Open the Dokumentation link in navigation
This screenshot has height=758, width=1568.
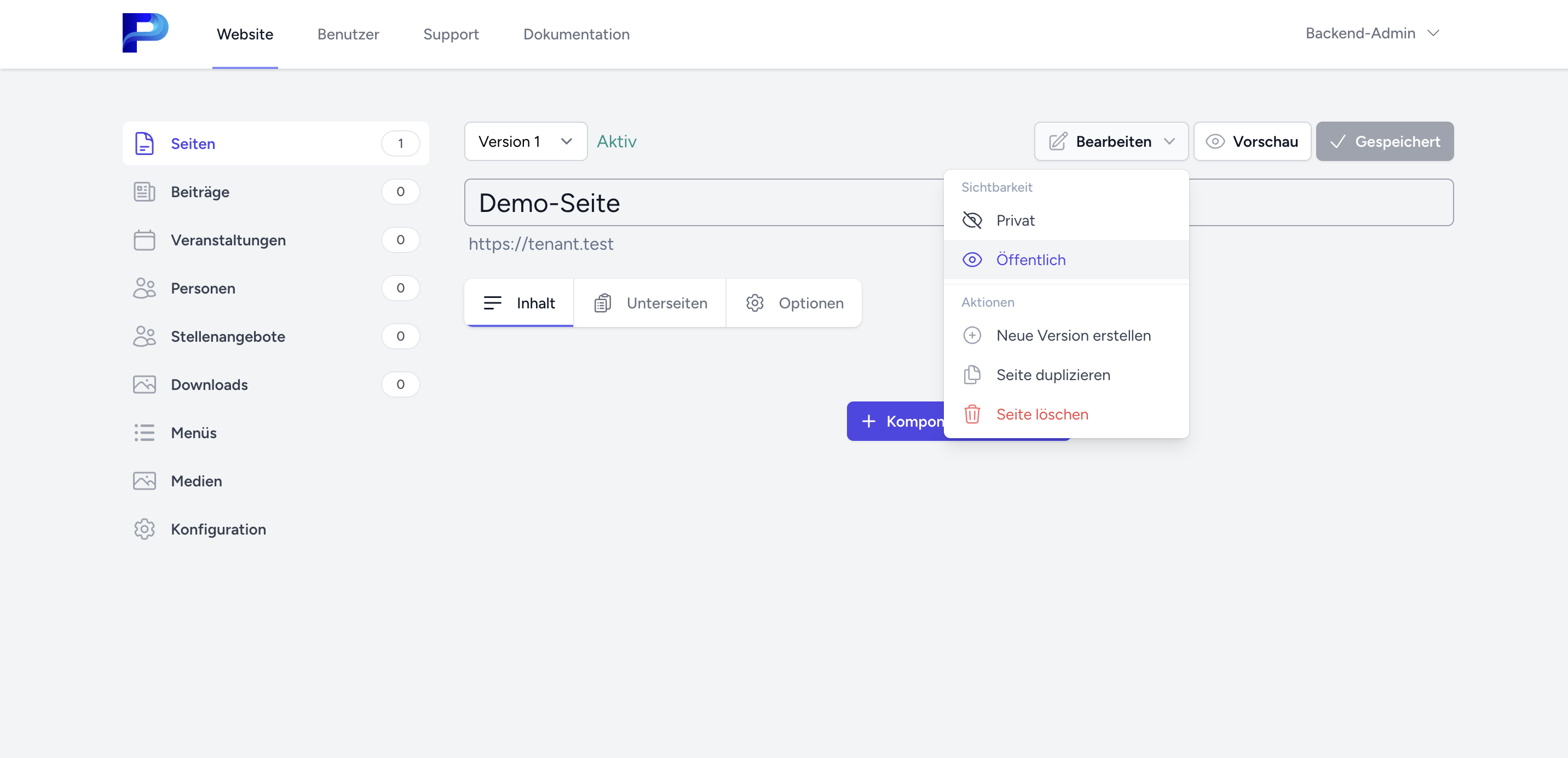click(576, 34)
